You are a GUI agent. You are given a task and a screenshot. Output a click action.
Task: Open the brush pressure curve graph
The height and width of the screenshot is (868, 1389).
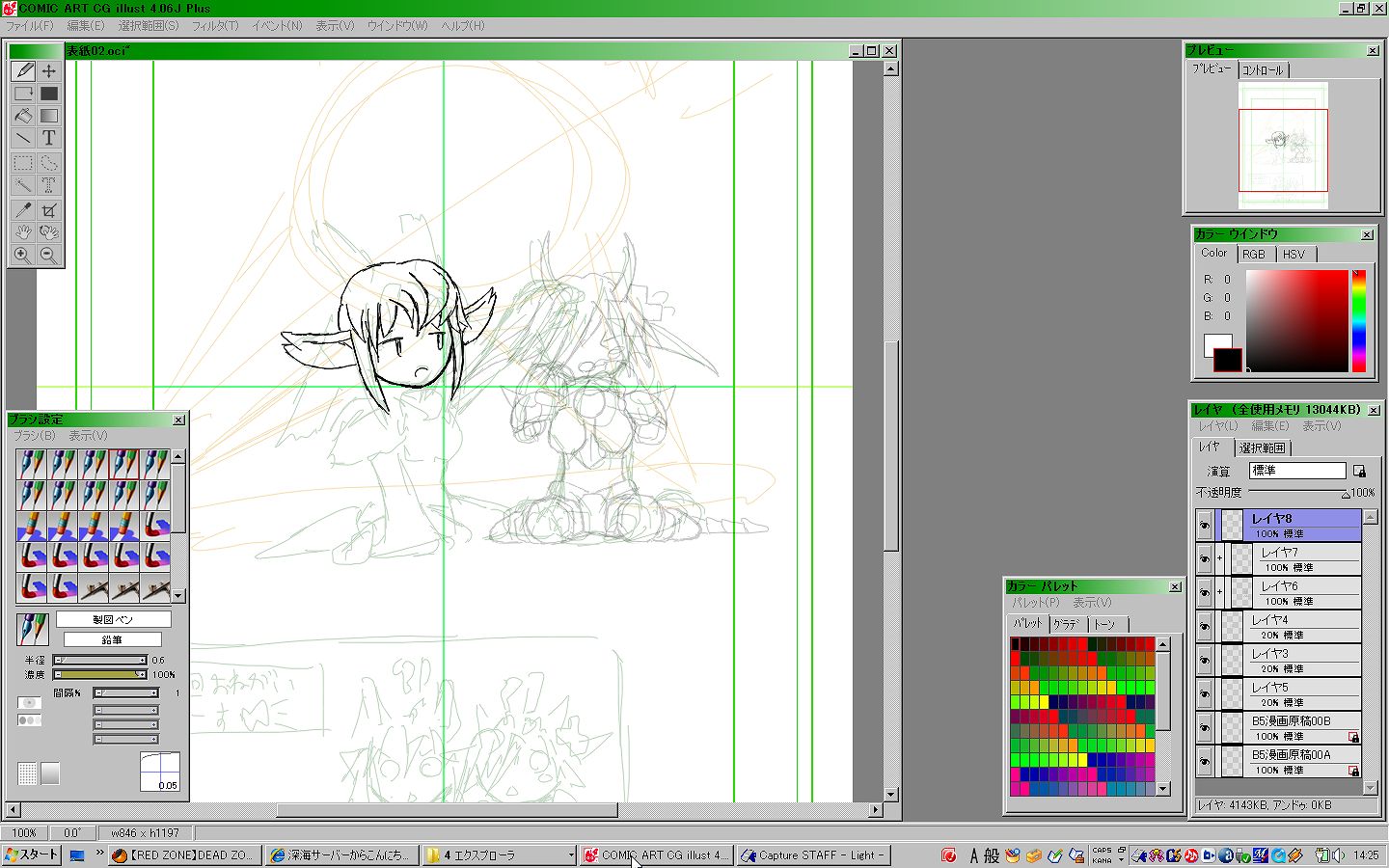tap(159, 772)
